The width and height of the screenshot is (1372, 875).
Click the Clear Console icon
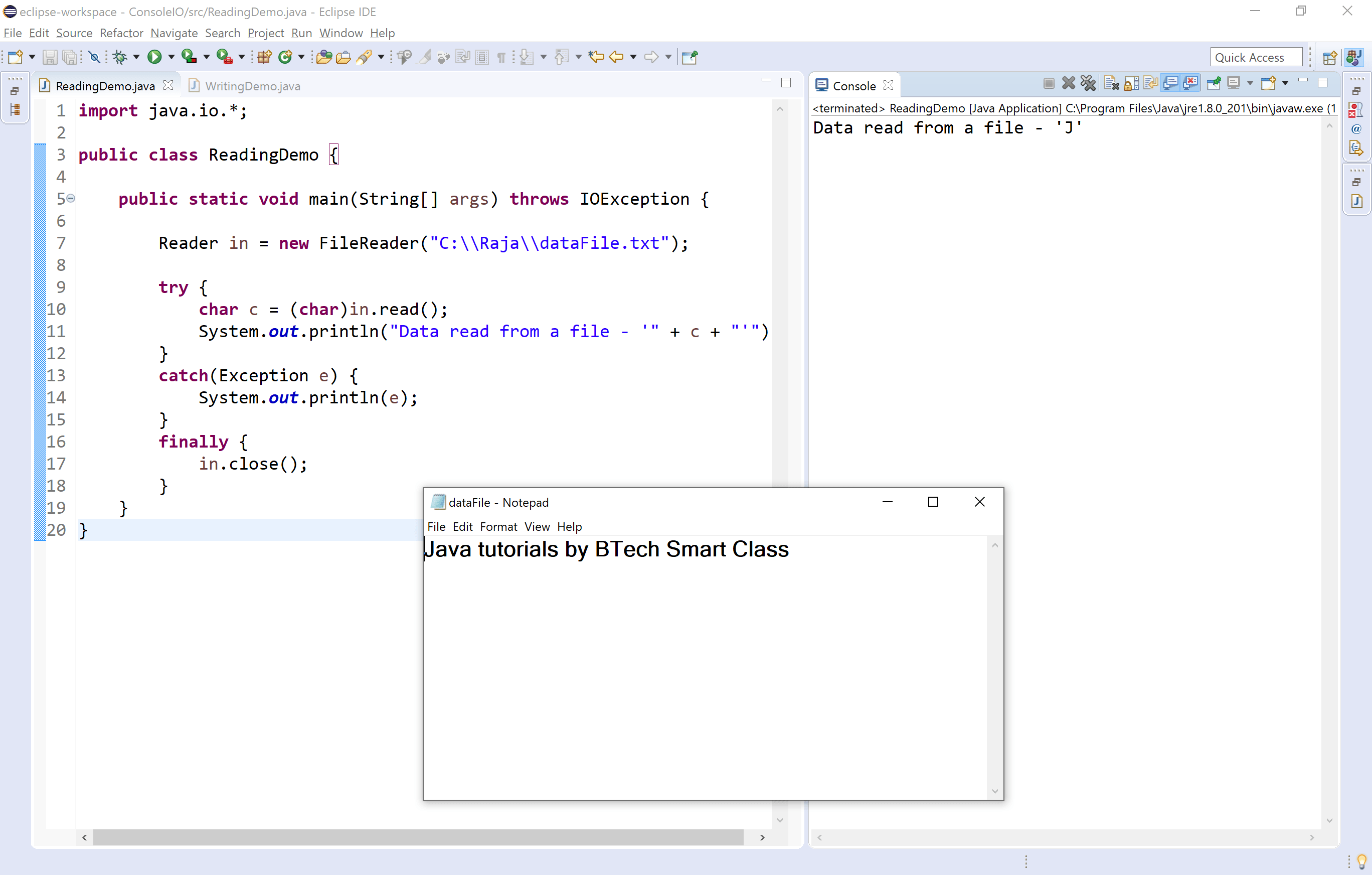[x=1111, y=84]
